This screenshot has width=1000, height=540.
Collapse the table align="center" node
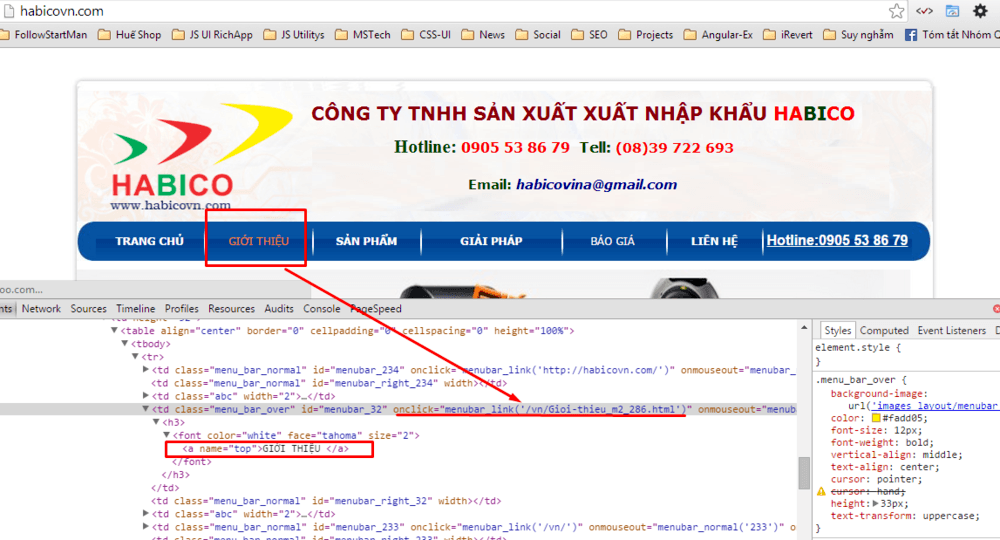click(x=114, y=330)
